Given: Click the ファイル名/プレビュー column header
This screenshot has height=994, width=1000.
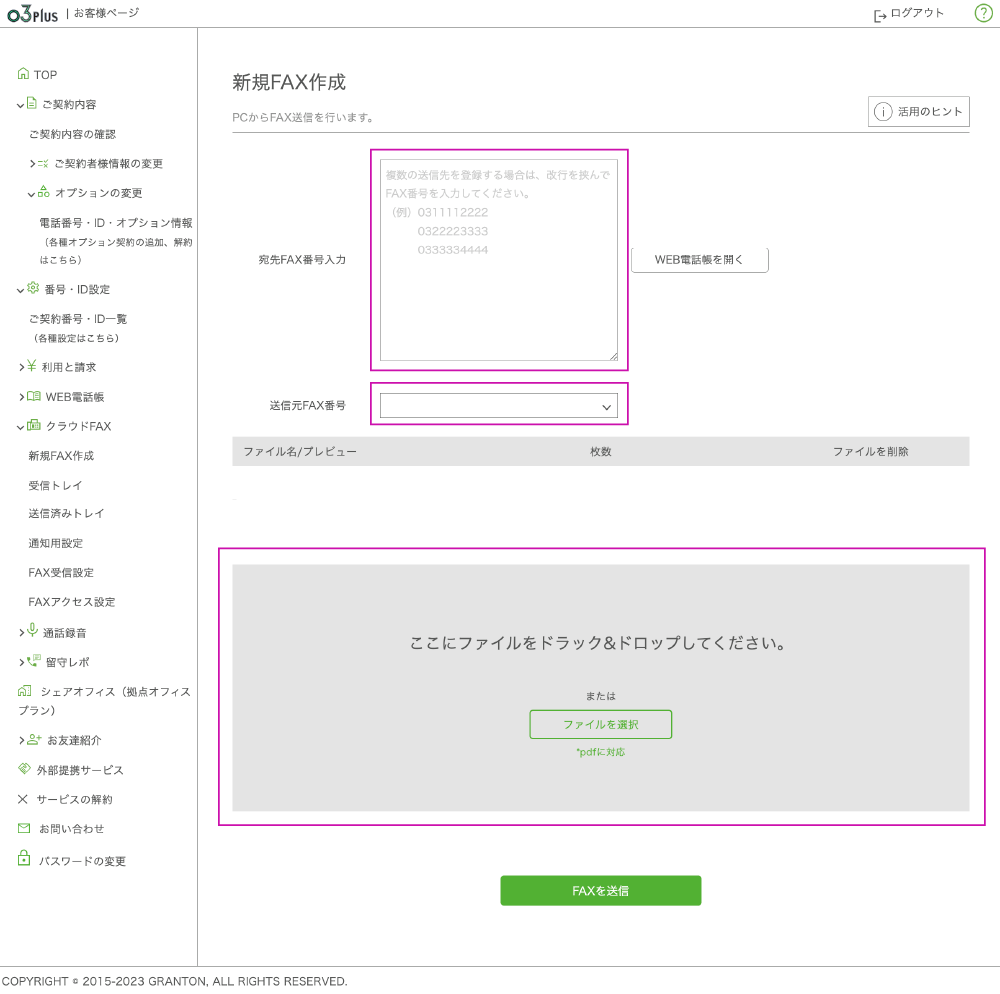Looking at the screenshot, I should coord(300,451).
